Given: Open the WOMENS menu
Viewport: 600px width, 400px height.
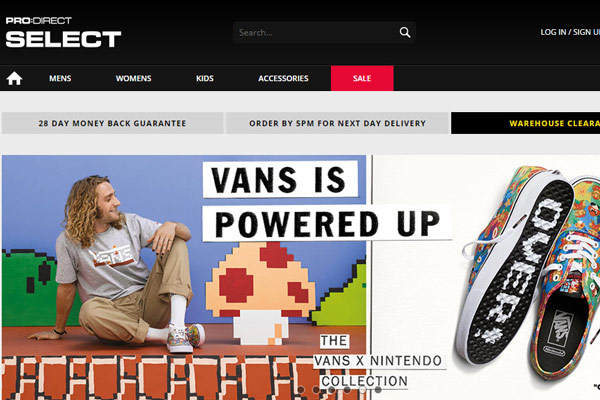Looking at the screenshot, I should [x=134, y=78].
